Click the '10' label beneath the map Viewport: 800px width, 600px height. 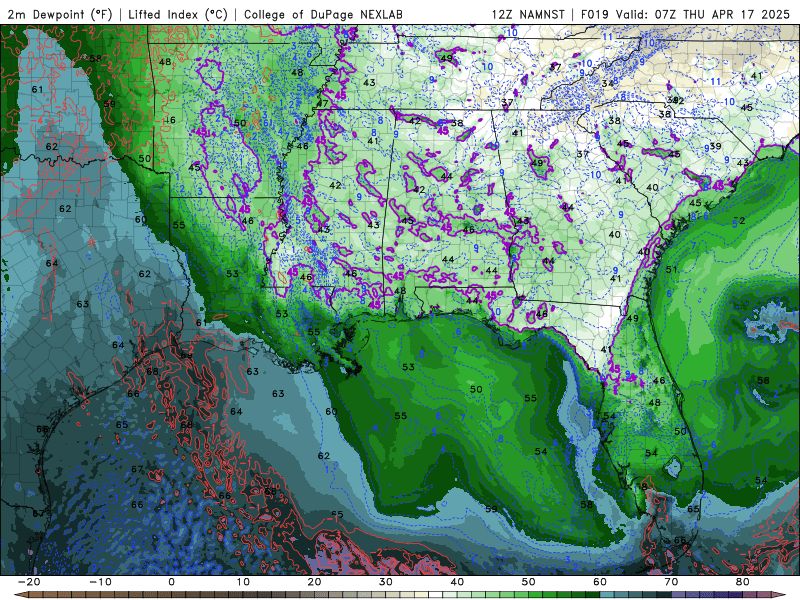tap(243, 582)
